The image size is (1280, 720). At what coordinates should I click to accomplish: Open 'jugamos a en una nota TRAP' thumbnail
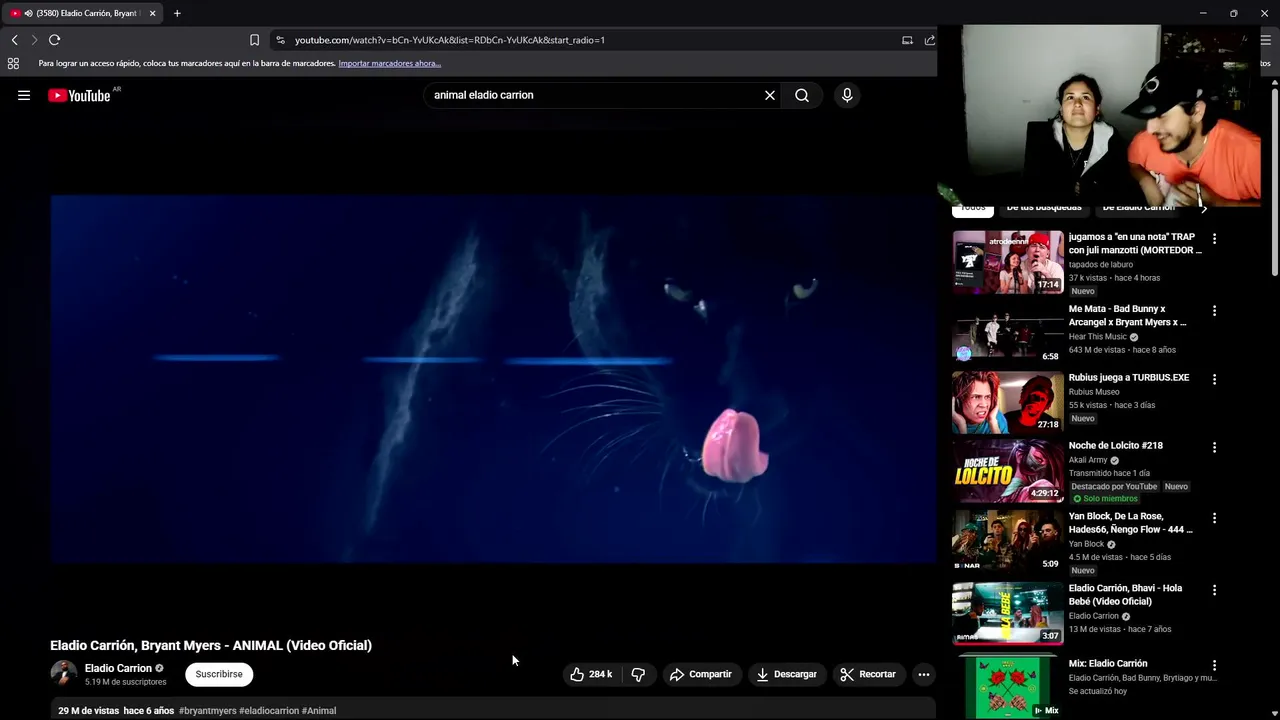pyautogui.click(x=1008, y=262)
